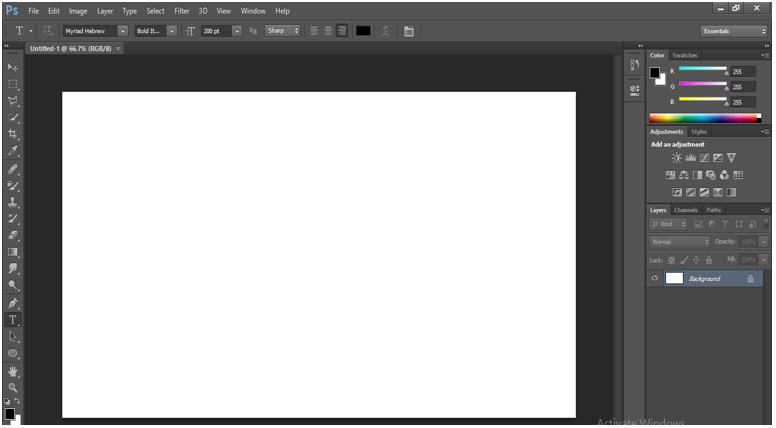The image size is (776, 428).
Task: Select the Zoom tool
Action: [x=13, y=387]
